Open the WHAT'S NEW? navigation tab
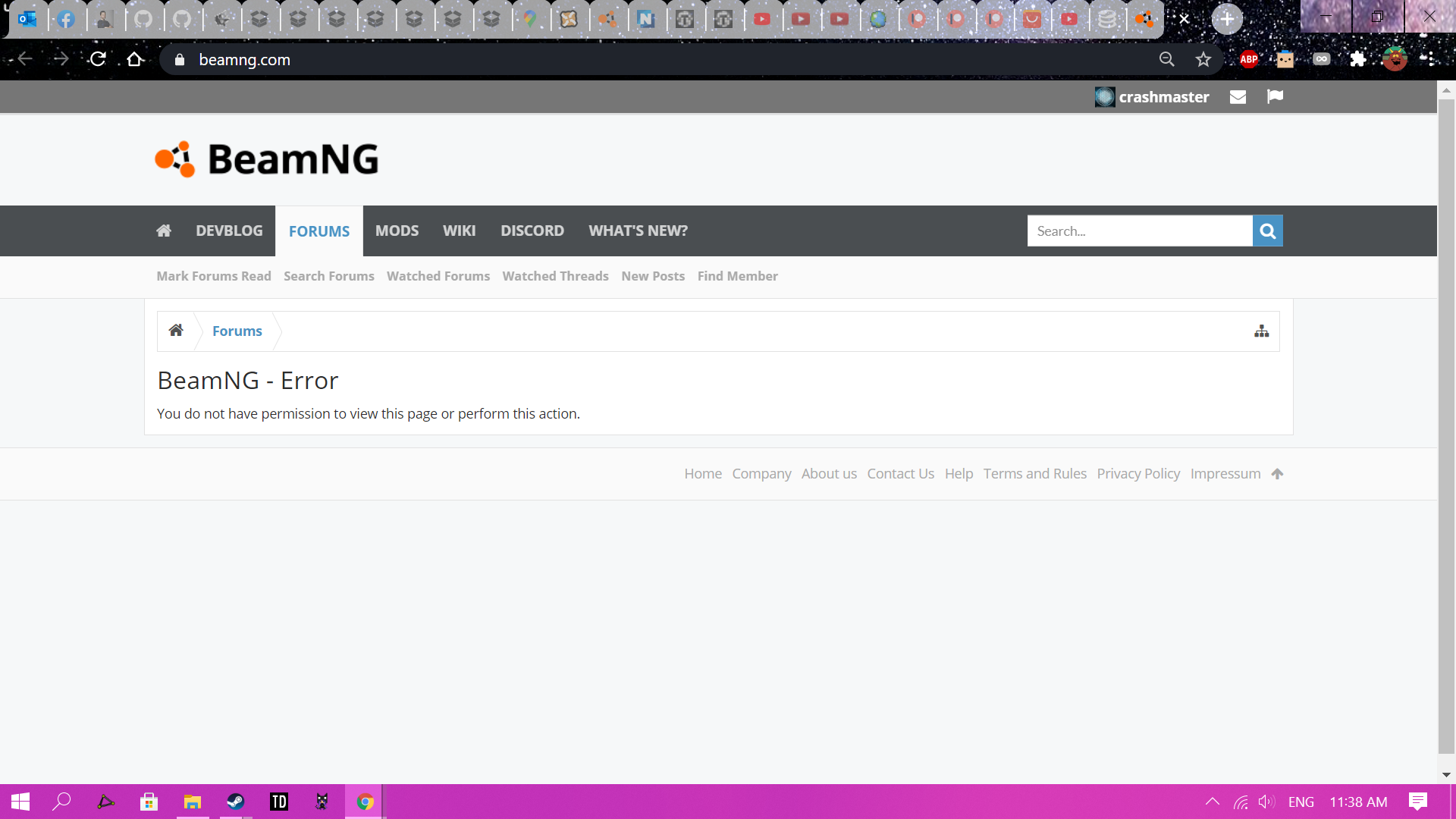 pos(638,231)
